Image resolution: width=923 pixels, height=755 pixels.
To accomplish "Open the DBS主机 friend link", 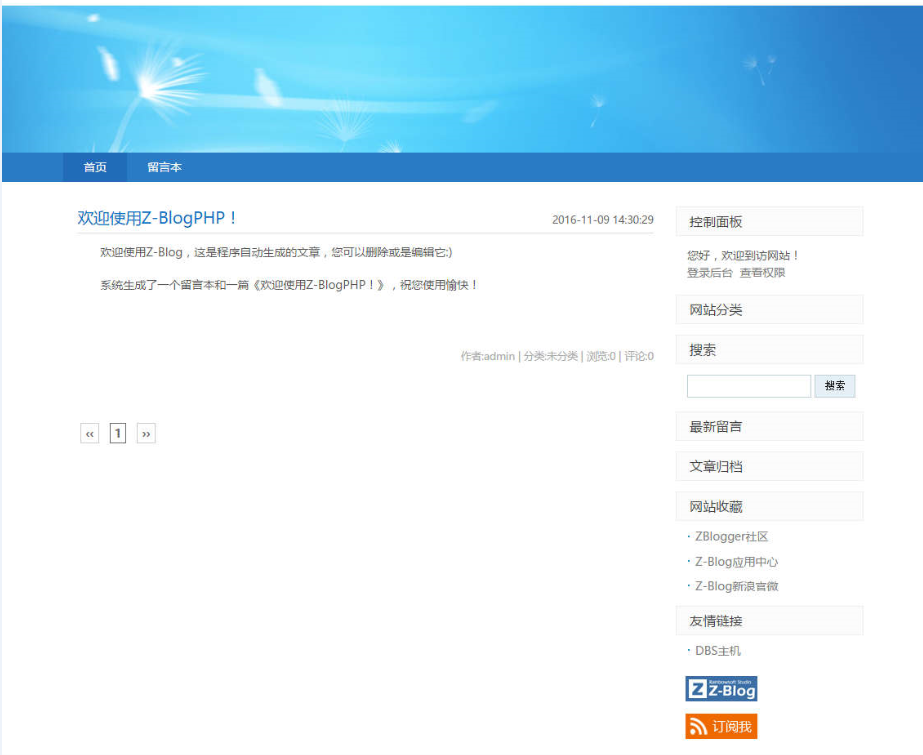I will click(x=718, y=651).
